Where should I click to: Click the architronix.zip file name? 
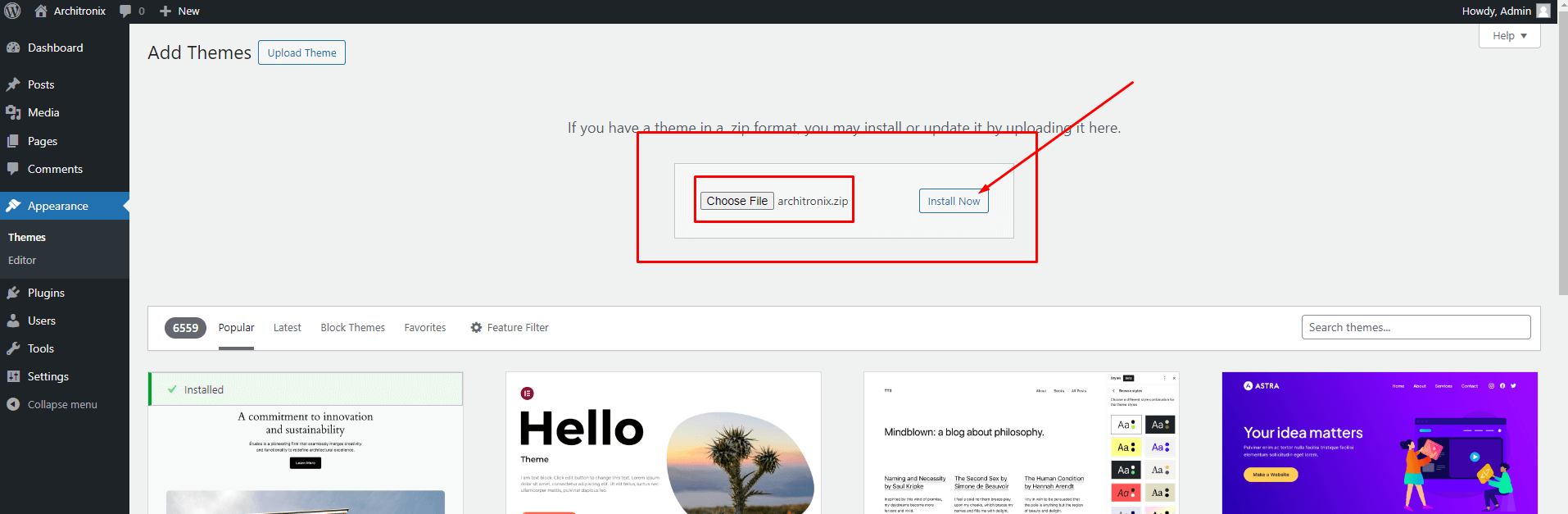coord(813,201)
